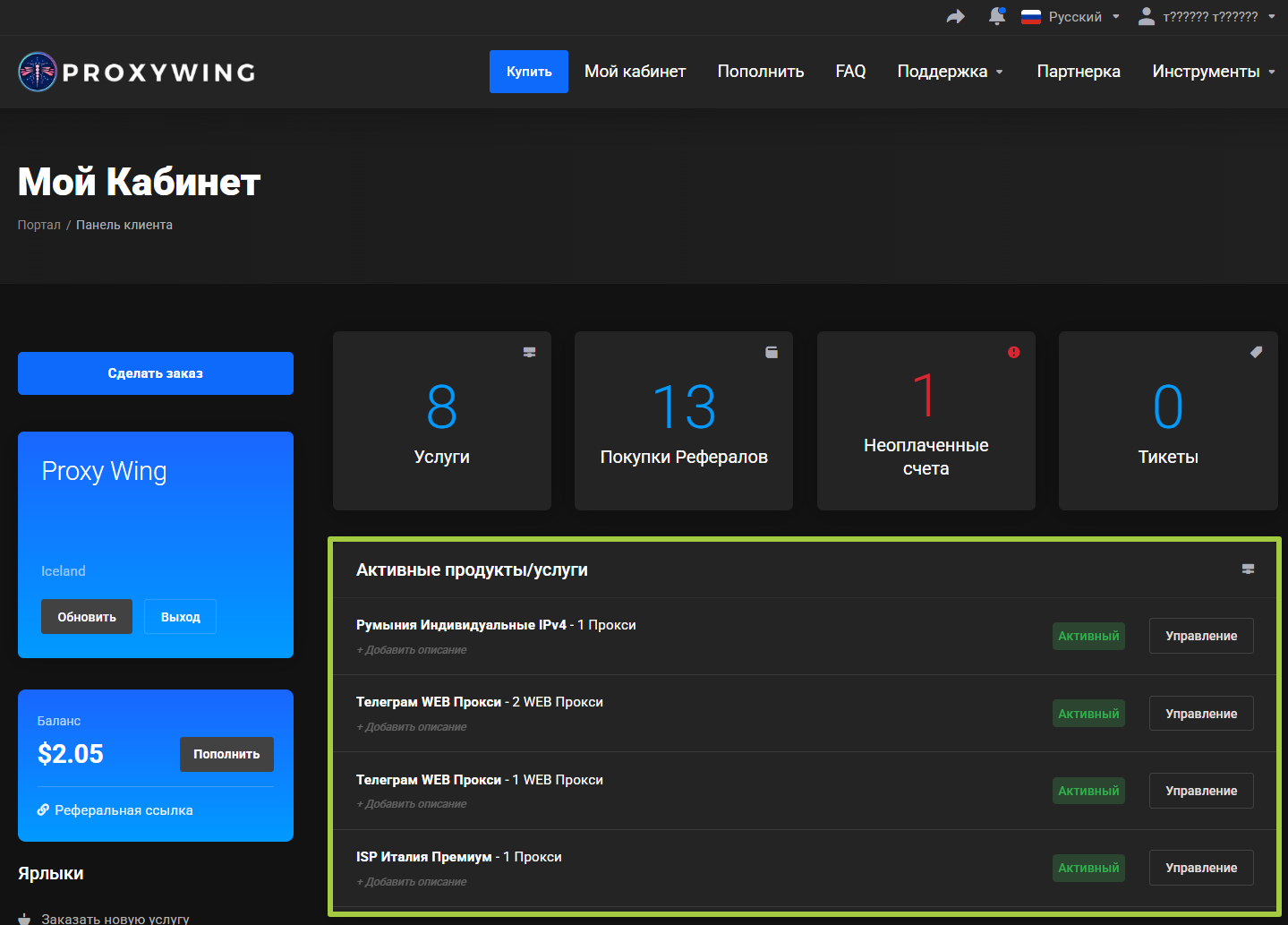Expand the account dropdown arrow at top right

[x=1272, y=17]
